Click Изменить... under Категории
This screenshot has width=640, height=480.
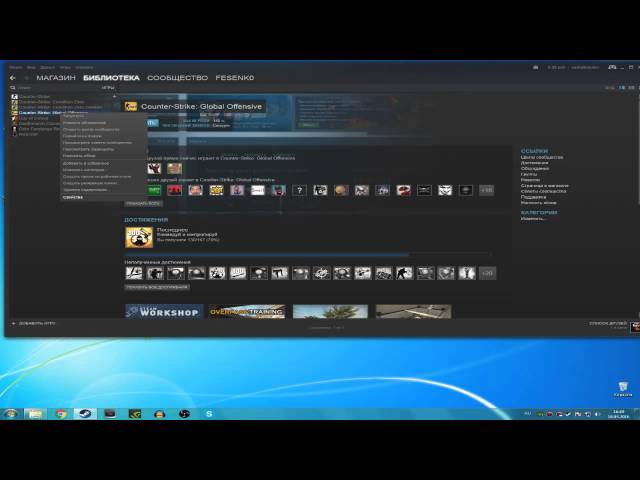point(533,219)
